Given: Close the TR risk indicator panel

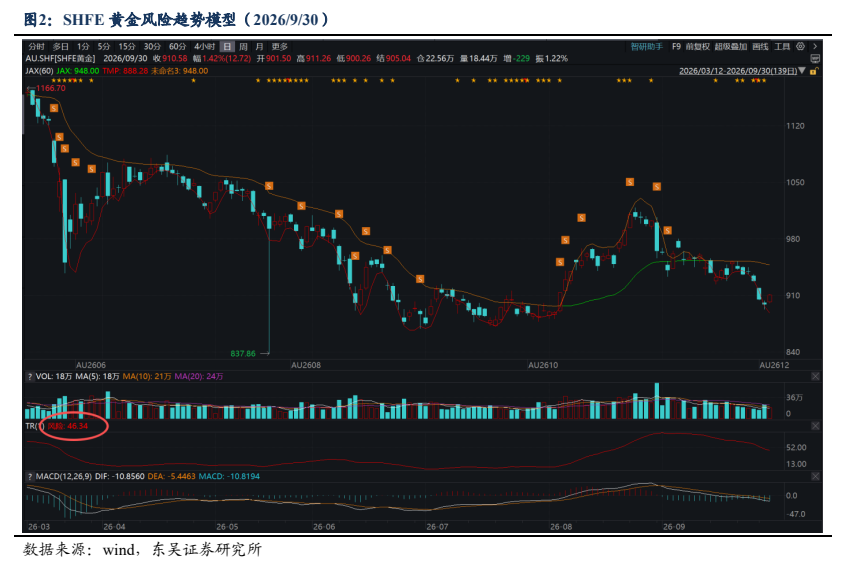Looking at the screenshot, I should click(815, 426).
